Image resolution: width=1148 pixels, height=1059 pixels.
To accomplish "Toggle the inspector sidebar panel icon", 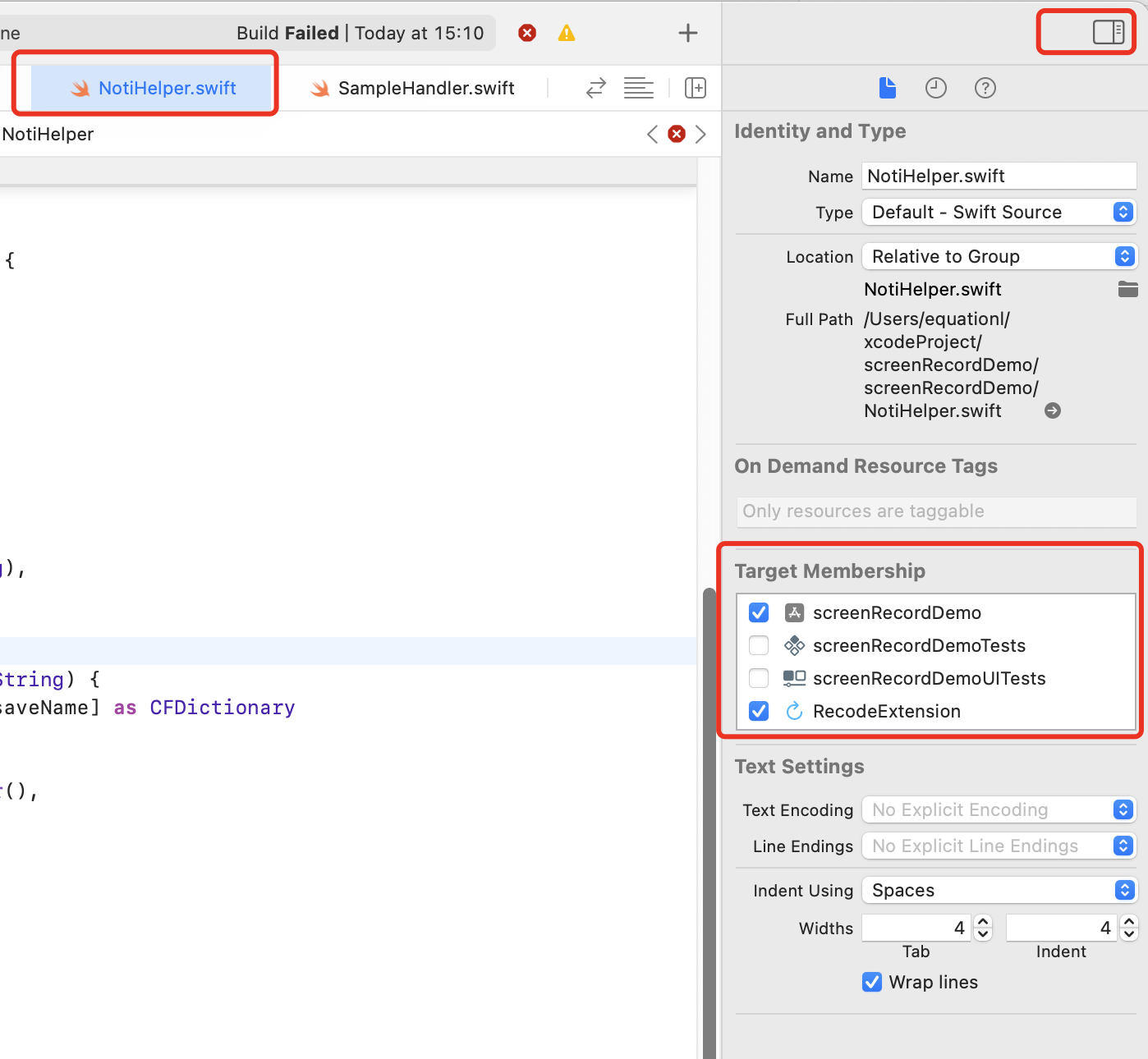I will (x=1109, y=32).
